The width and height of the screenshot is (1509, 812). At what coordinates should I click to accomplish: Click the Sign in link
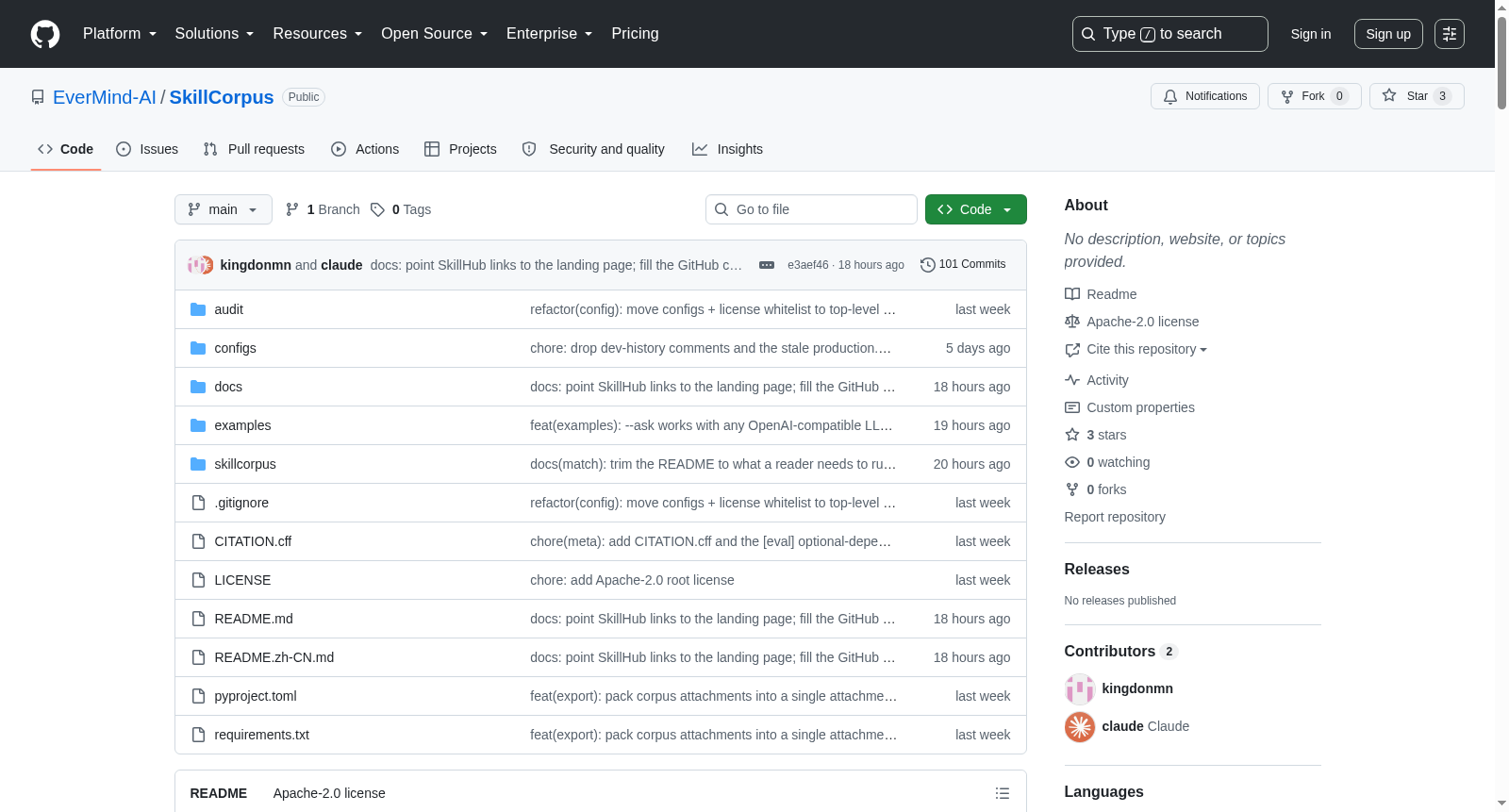tap(1311, 34)
